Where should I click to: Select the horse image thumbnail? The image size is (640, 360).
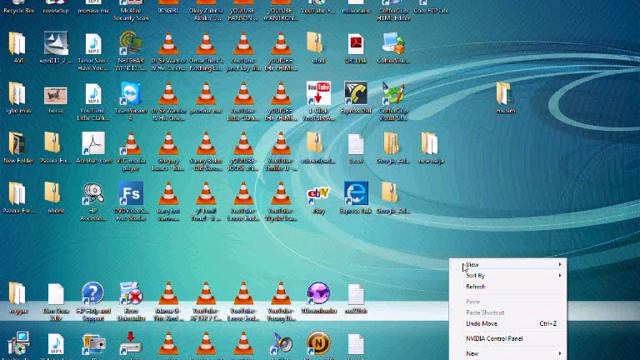pos(56,96)
